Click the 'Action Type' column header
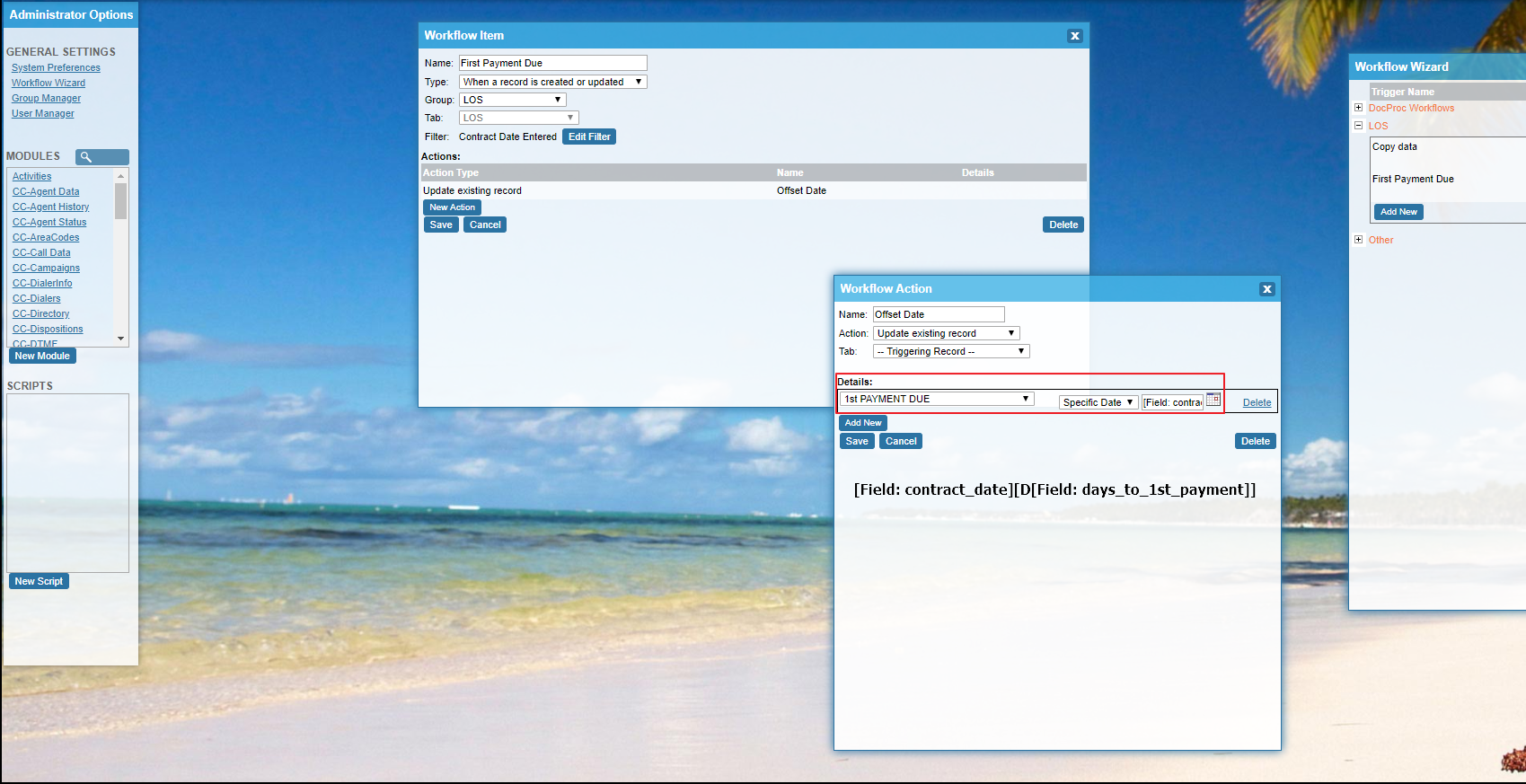This screenshot has height=784, width=1526. [451, 172]
